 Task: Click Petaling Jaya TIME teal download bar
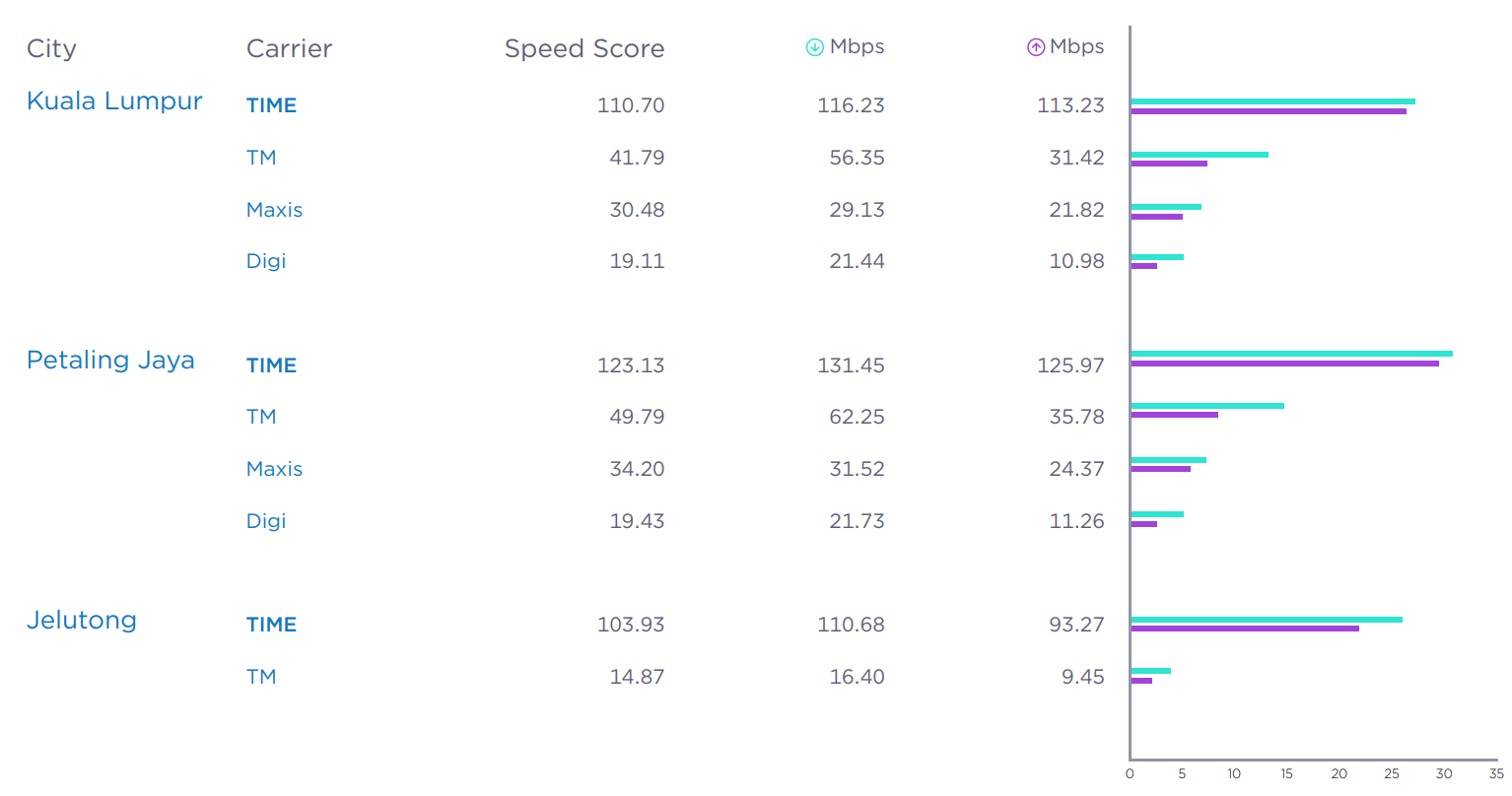[x=1291, y=354]
